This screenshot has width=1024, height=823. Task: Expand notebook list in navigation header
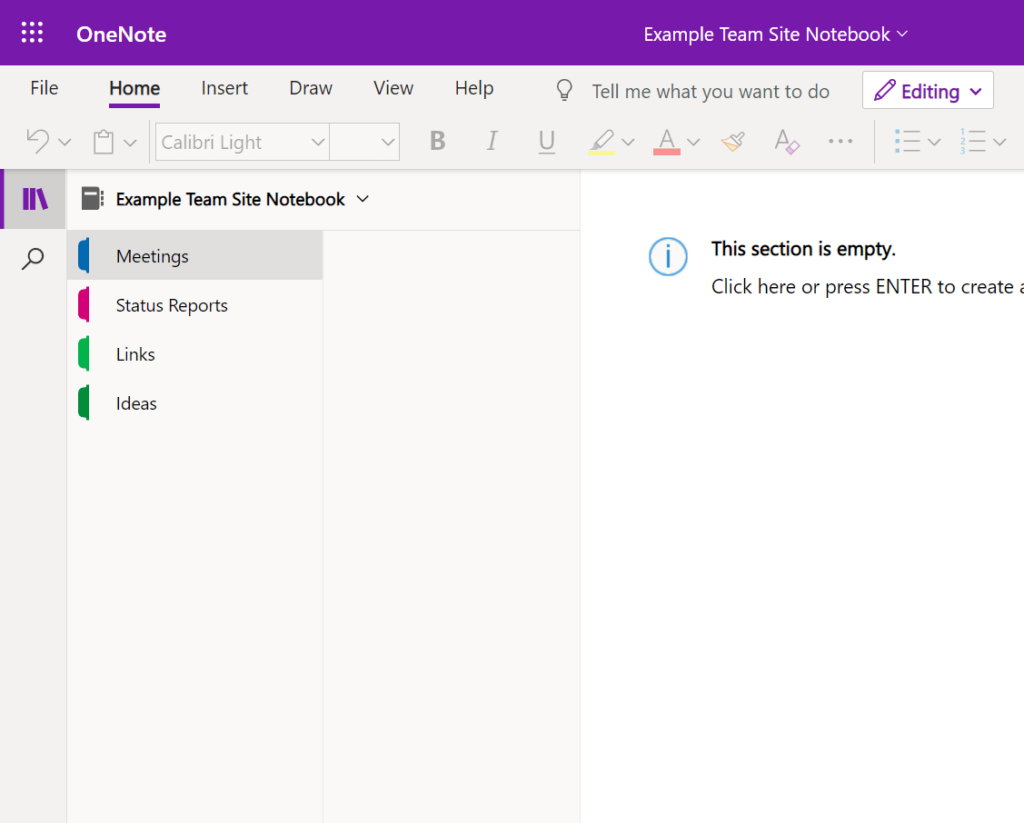[363, 199]
